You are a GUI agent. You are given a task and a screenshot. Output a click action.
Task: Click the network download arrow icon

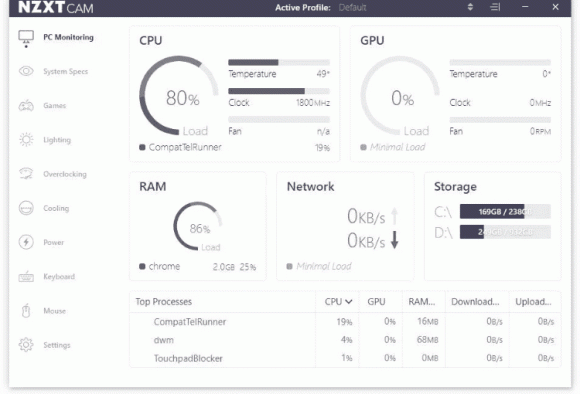click(x=394, y=240)
